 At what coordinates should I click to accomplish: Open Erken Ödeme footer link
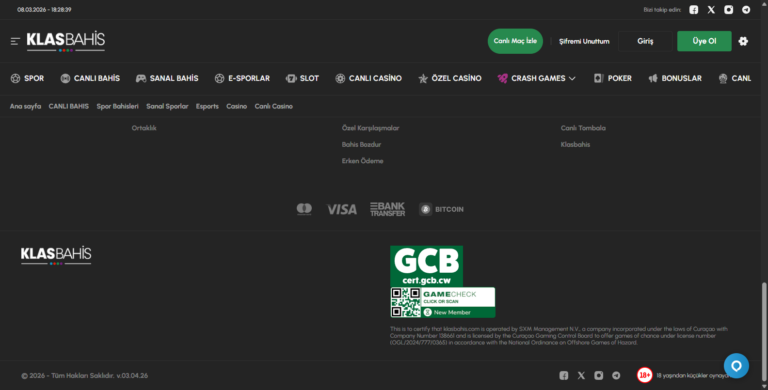362,161
